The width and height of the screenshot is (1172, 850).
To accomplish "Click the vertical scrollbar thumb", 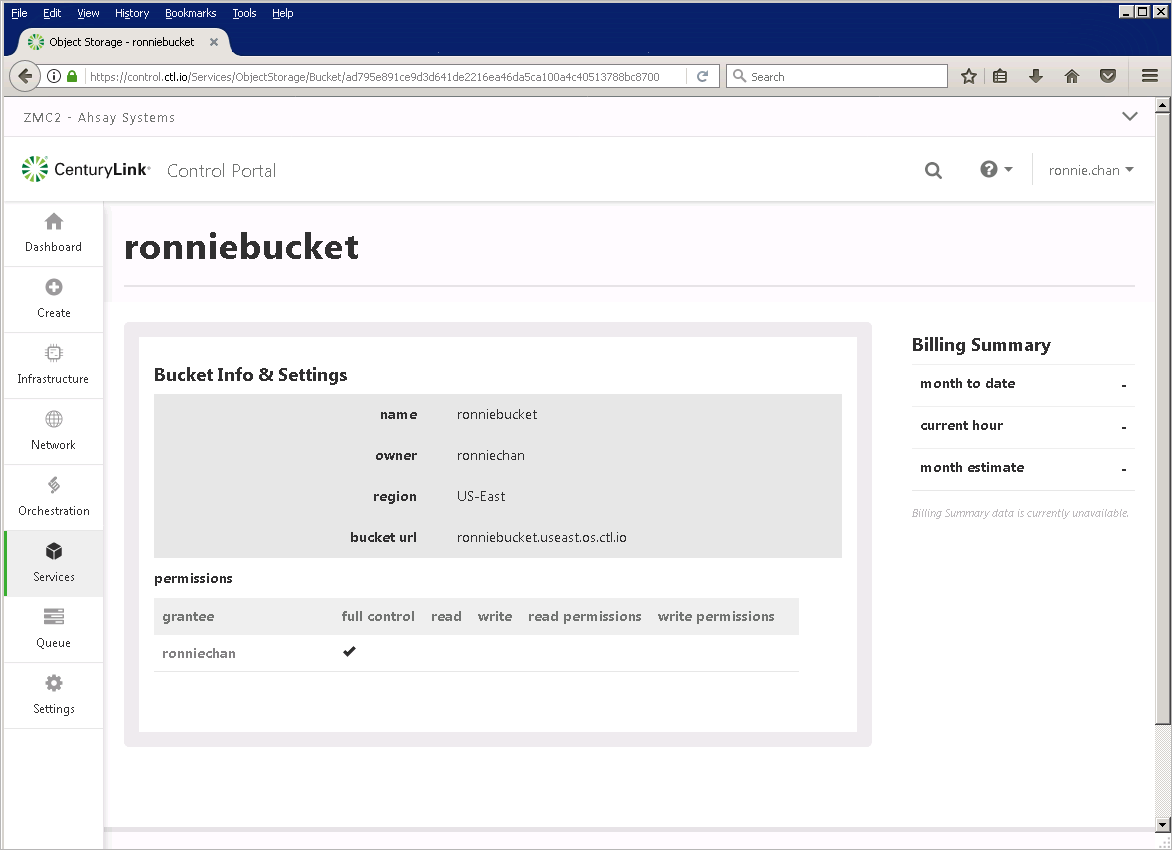I will click(1162, 419).
